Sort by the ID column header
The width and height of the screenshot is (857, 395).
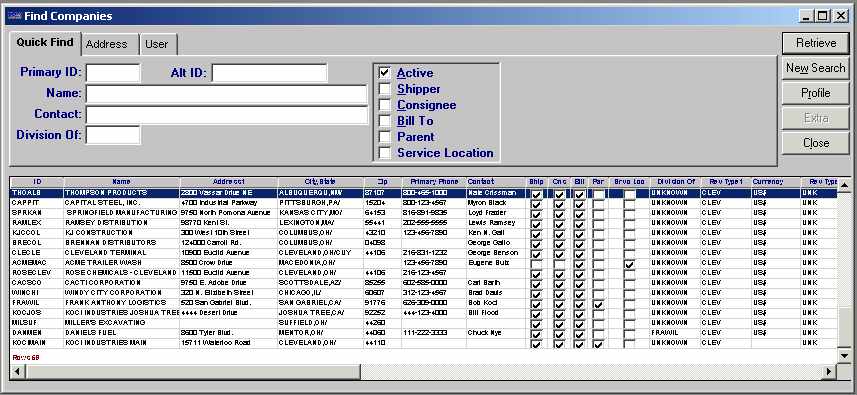coord(37,182)
